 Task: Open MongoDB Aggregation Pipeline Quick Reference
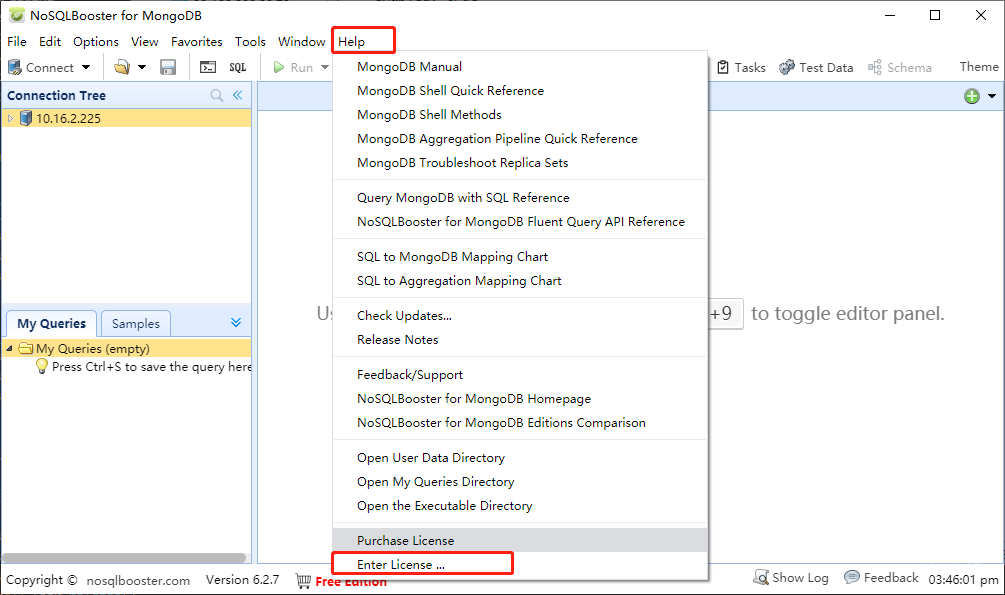[520, 138]
